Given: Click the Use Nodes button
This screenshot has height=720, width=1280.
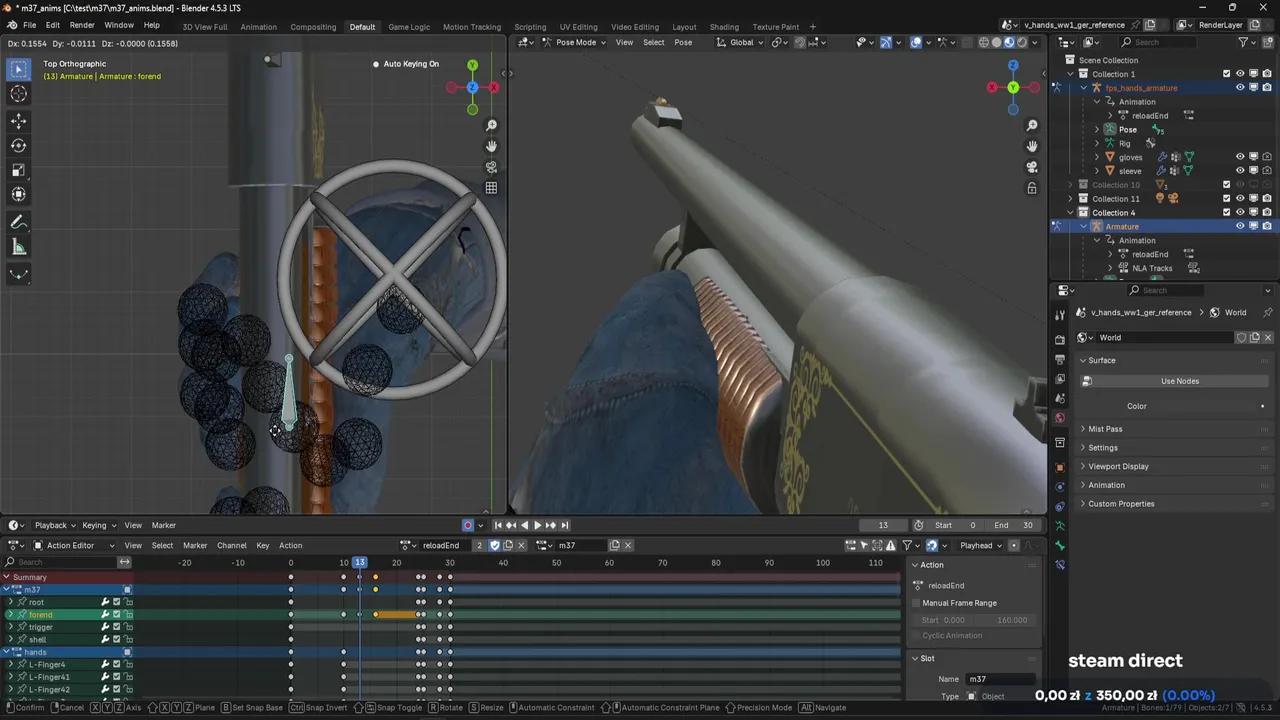Looking at the screenshot, I should pos(1179,381).
